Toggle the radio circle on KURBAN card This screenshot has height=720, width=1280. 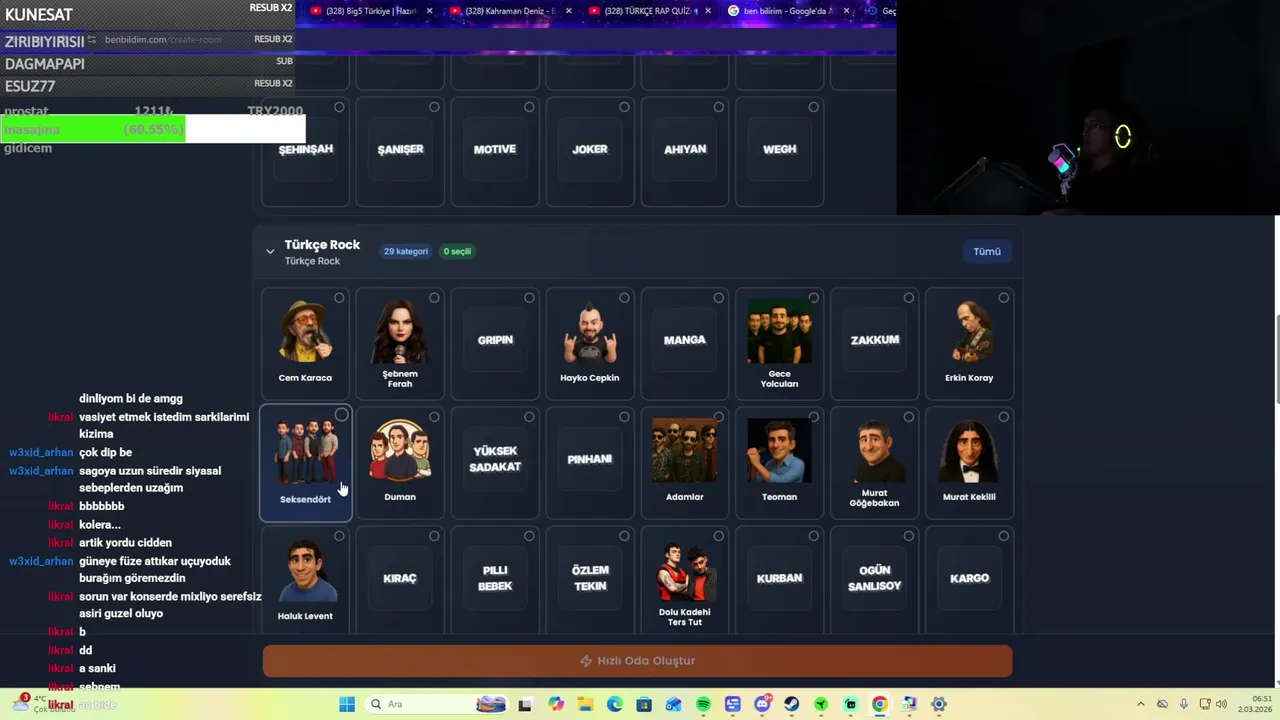point(813,536)
